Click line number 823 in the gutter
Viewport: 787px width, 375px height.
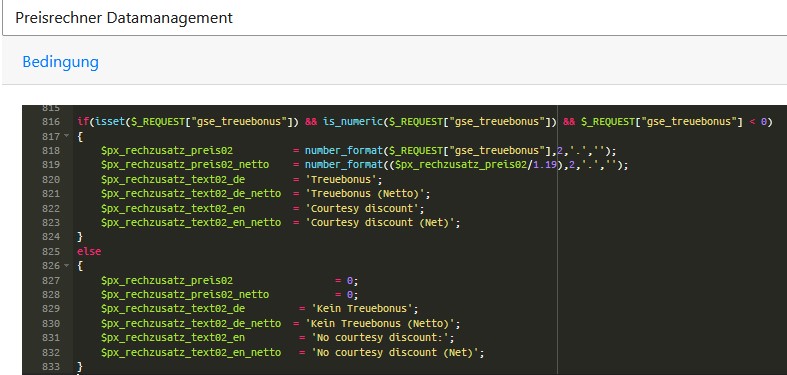pyautogui.click(x=51, y=222)
